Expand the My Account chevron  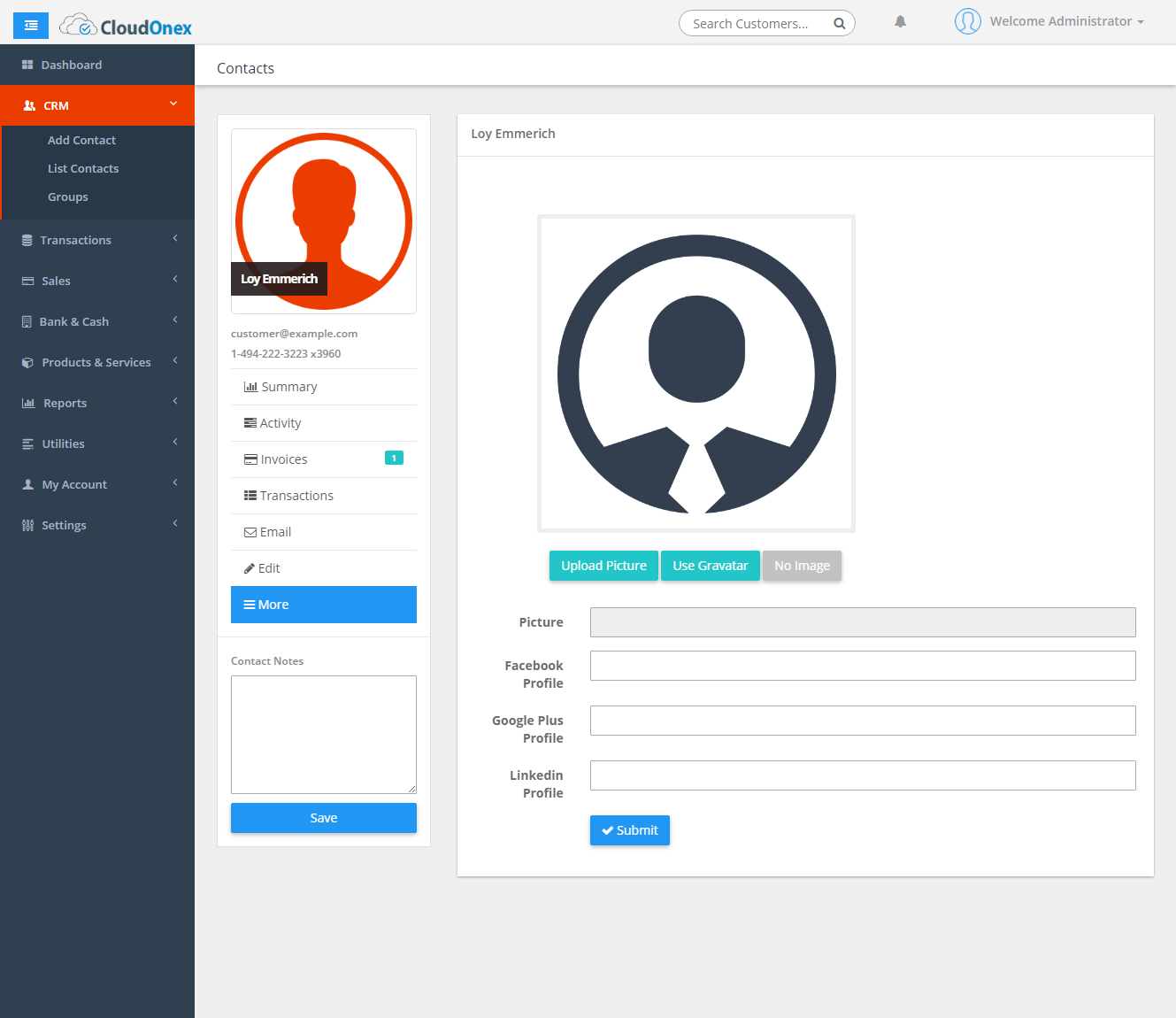(175, 482)
